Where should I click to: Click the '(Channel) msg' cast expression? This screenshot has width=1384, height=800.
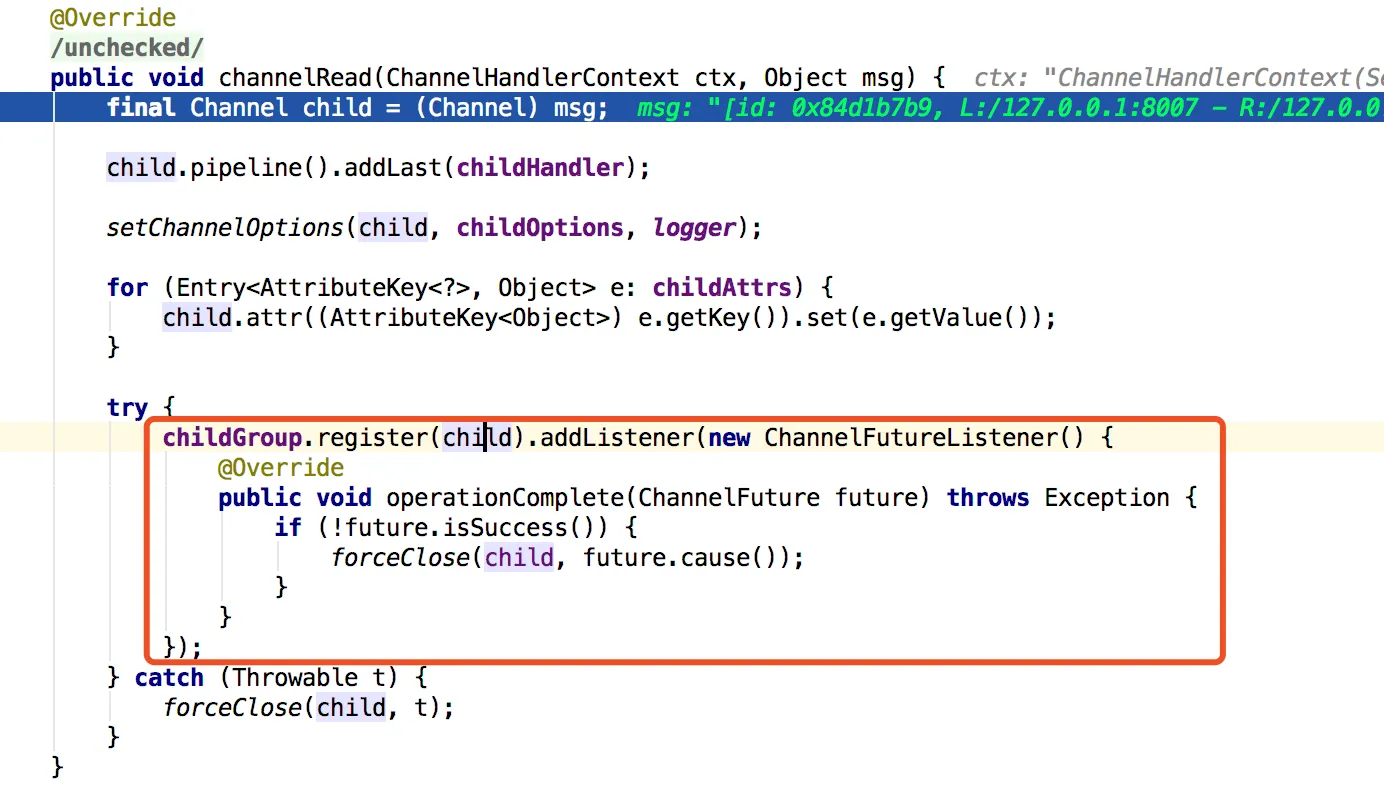[506, 108]
